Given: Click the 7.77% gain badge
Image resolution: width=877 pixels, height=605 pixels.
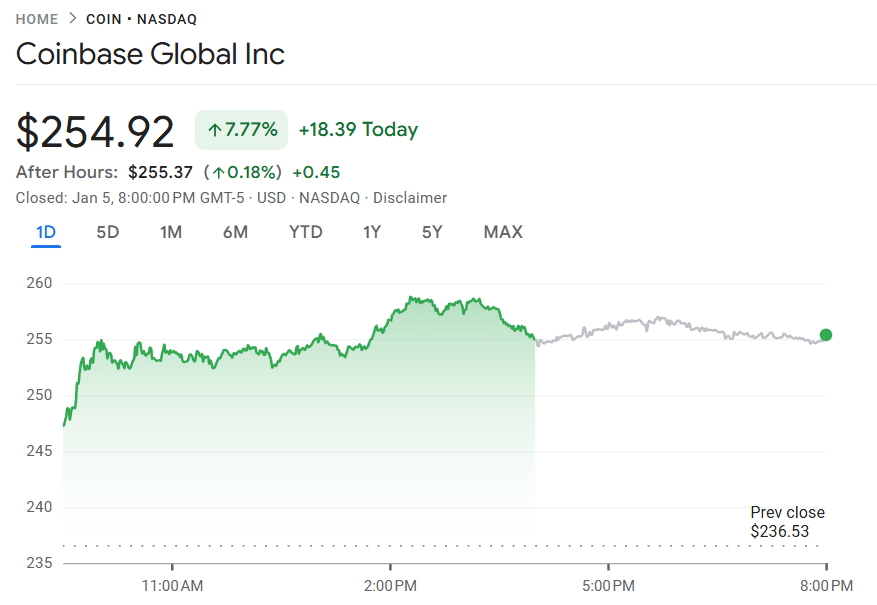Looking at the screenshot, I should [241, 130].
